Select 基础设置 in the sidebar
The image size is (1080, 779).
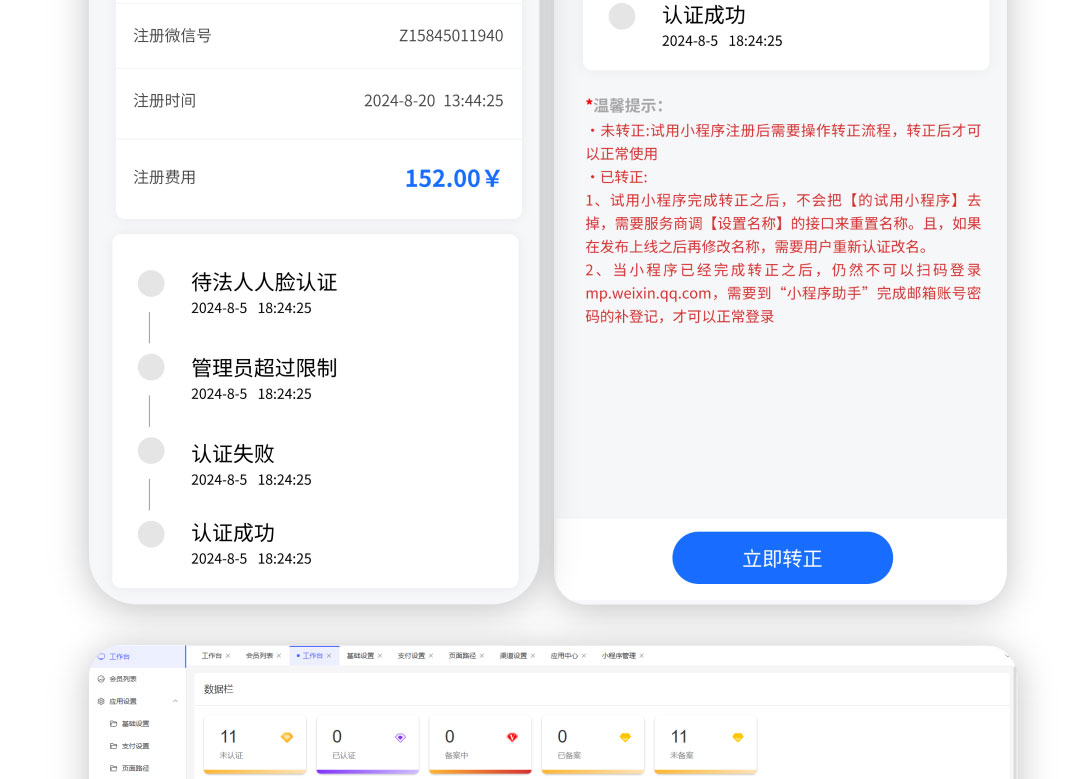(135, 724)
